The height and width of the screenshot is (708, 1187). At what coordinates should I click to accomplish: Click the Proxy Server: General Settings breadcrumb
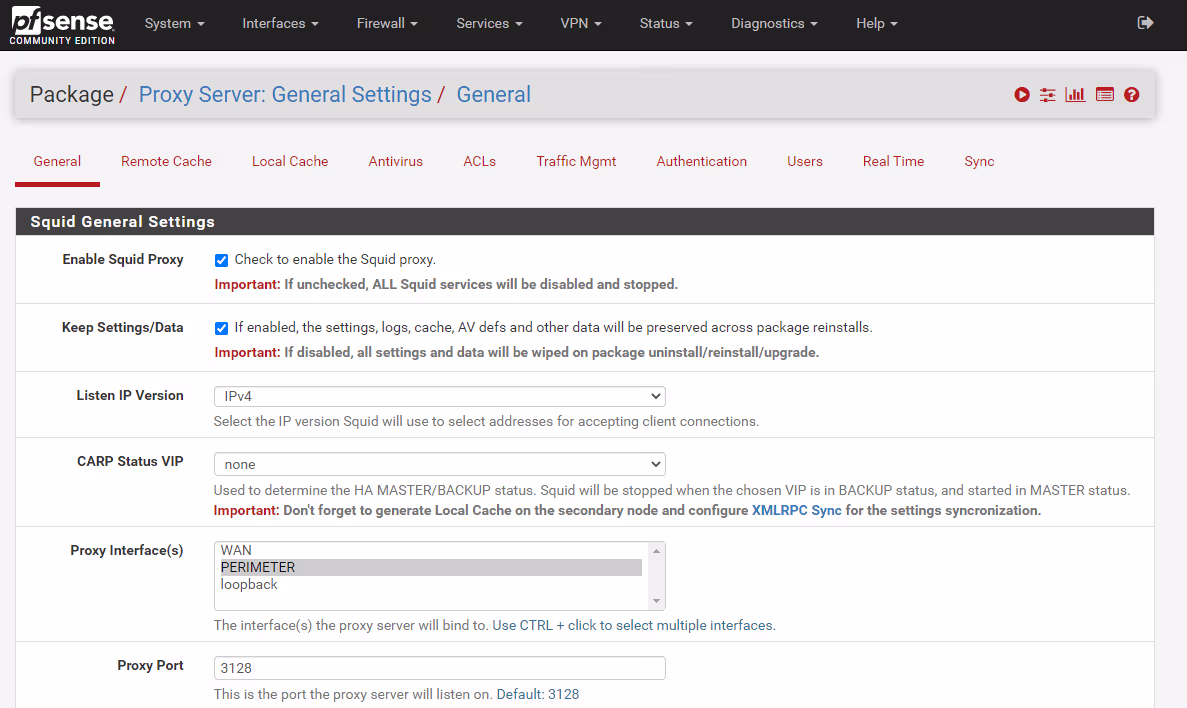(285, 95)
